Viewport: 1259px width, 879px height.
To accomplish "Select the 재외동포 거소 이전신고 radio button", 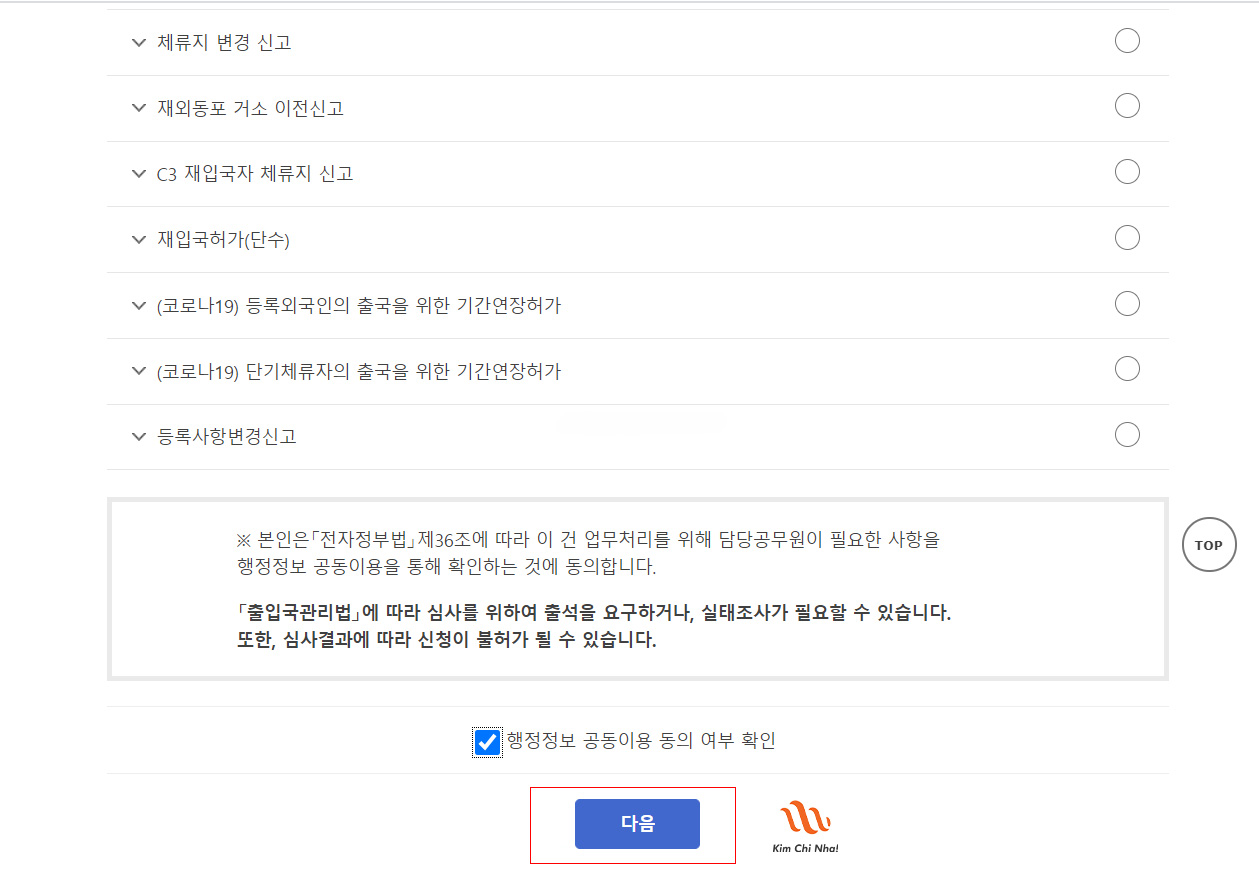I will tap(1127, 106).
